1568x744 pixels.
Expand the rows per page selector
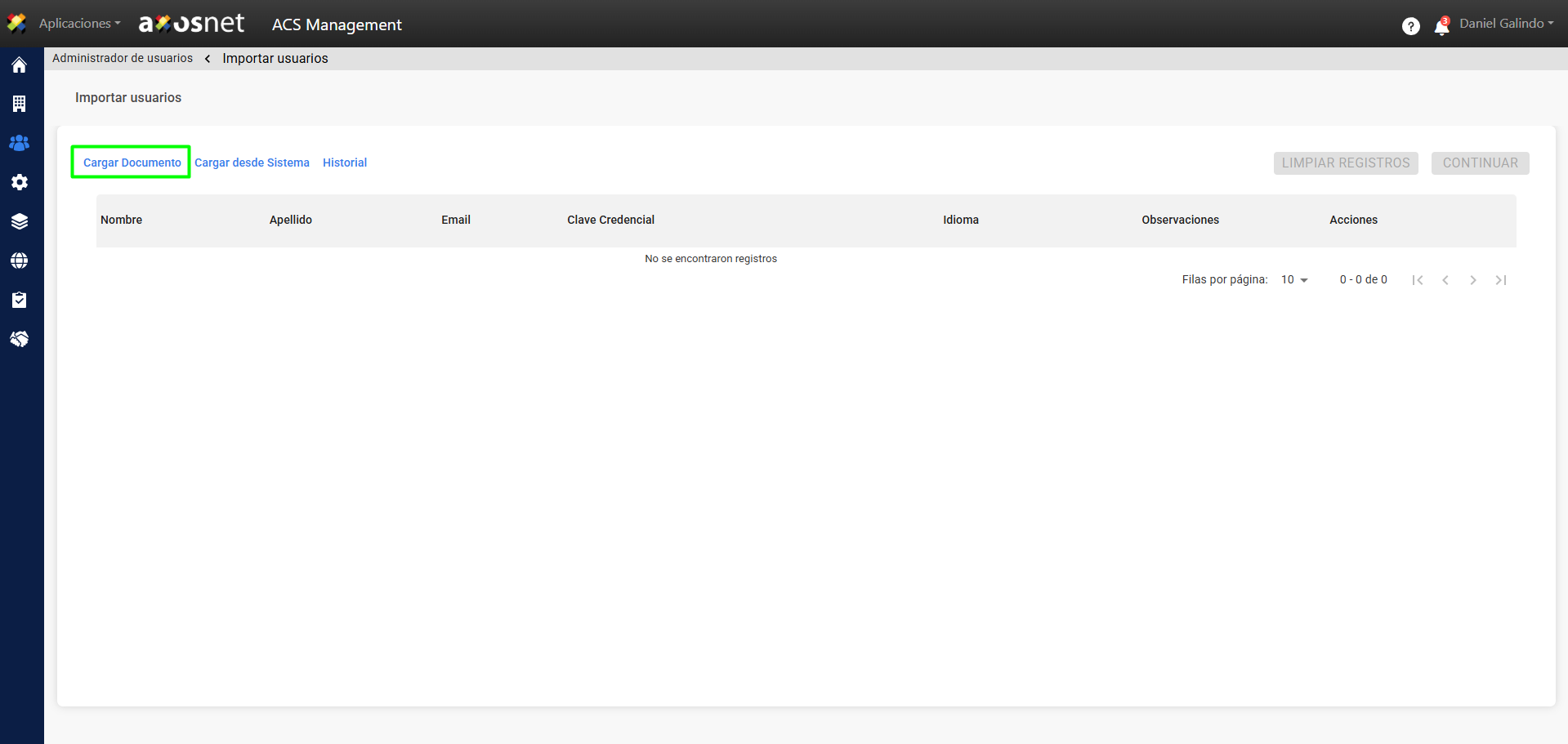tap(1294, 280)
